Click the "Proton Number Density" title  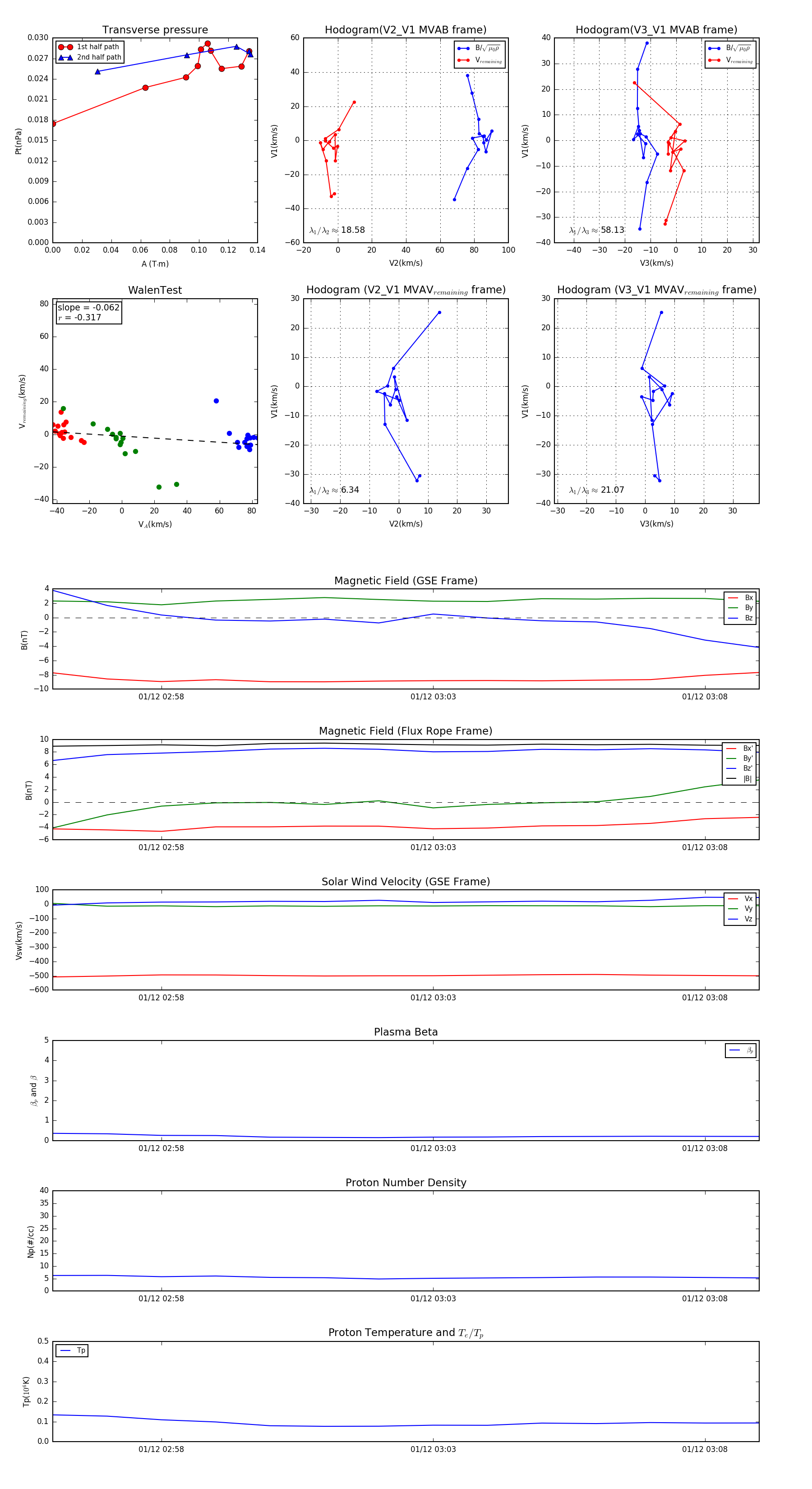(x=406, y=1183)
